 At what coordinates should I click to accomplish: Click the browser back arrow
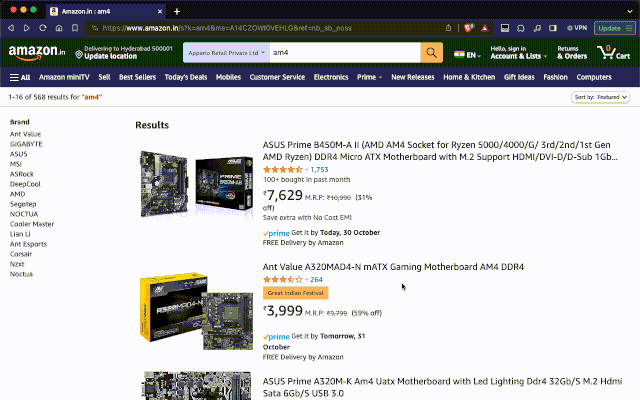click(x=11, y=28)
